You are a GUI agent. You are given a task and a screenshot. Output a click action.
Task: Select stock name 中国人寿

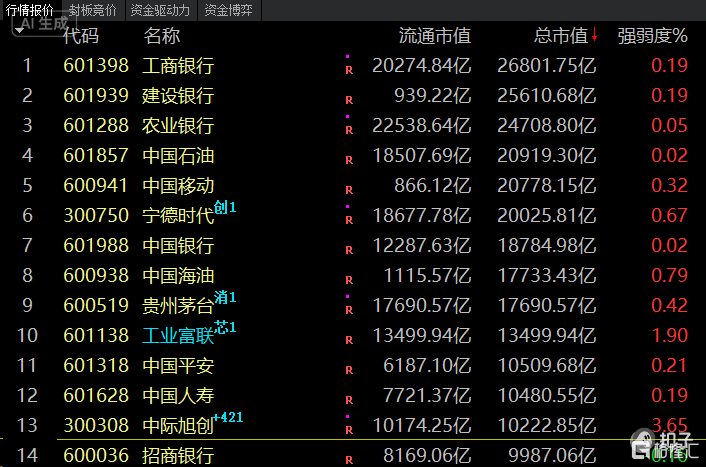tap(178, 396)
